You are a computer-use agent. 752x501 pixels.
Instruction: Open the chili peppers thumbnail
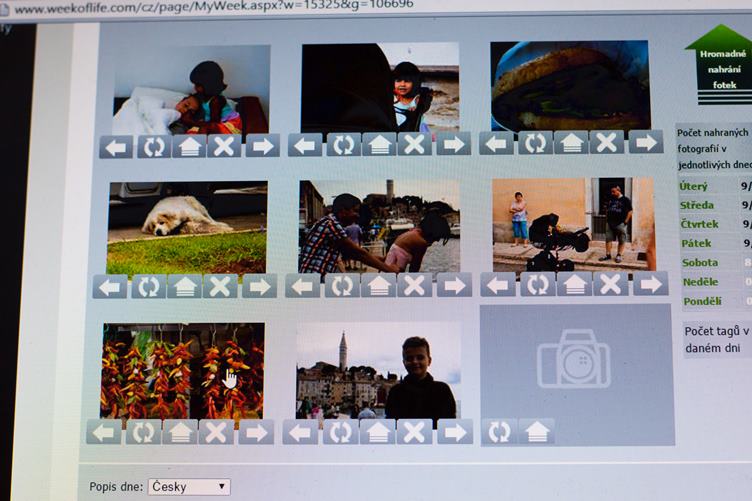(182, 371)
